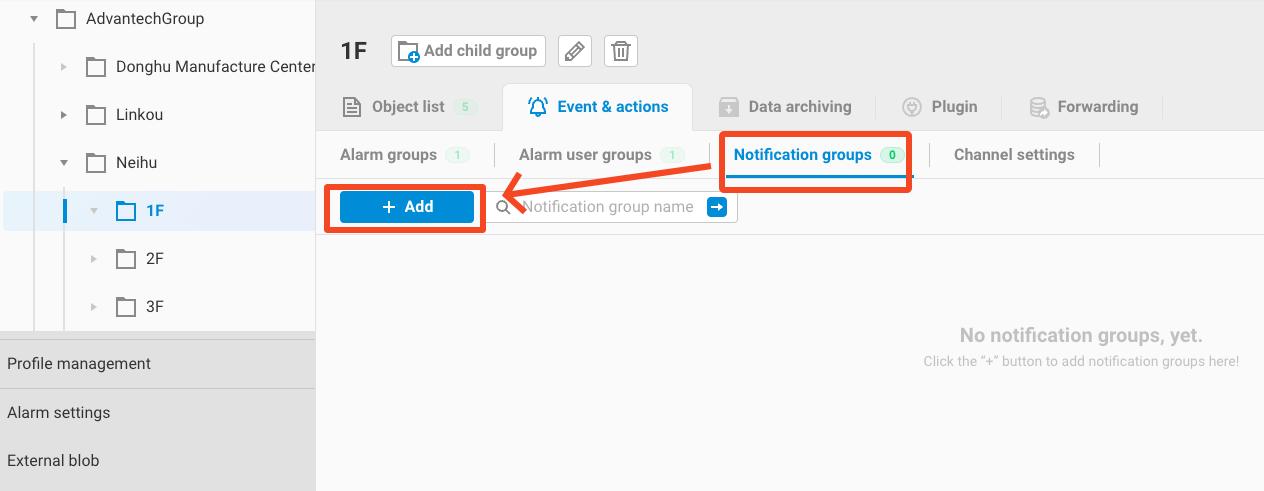This screenshot has height=491, width=1264.
Task: Click the AdvantechGroup folder icon
Action: pyautogui.click(x=66, y=18)
